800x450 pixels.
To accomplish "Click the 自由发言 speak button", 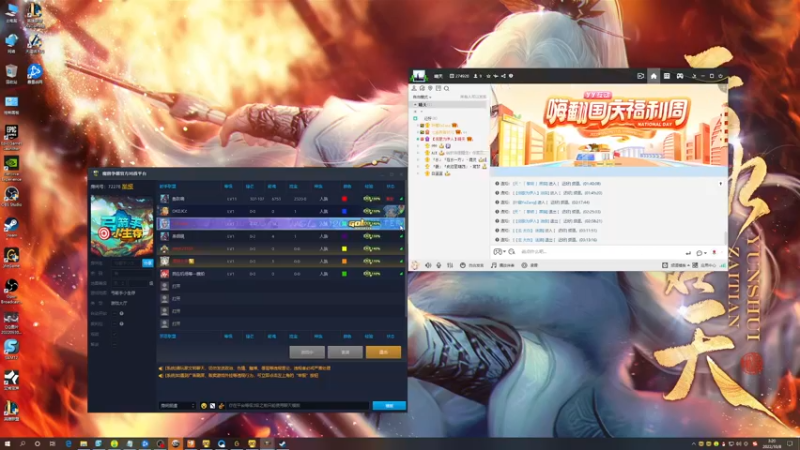I will (x=472, y=265).
